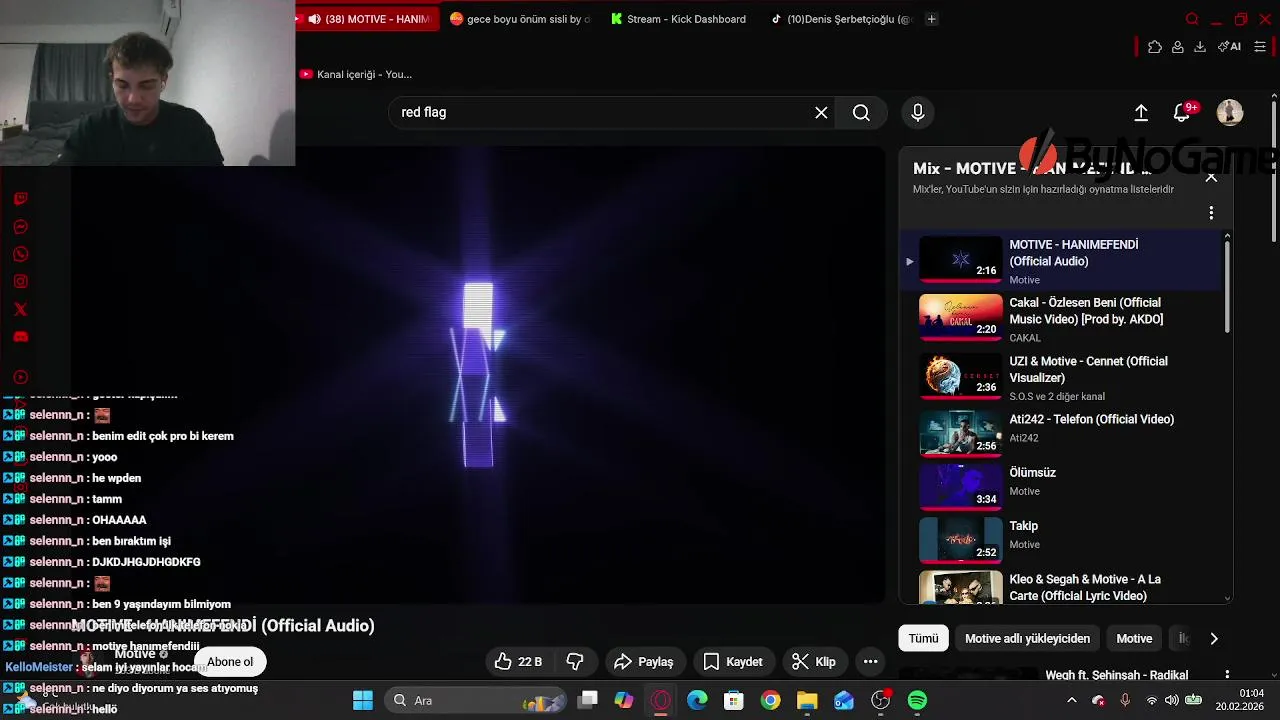Viewport: 1280px width, 720px height.
Task: Switch to the Stream - Kick Dashboard tab
Action: [x=678, y=19]
